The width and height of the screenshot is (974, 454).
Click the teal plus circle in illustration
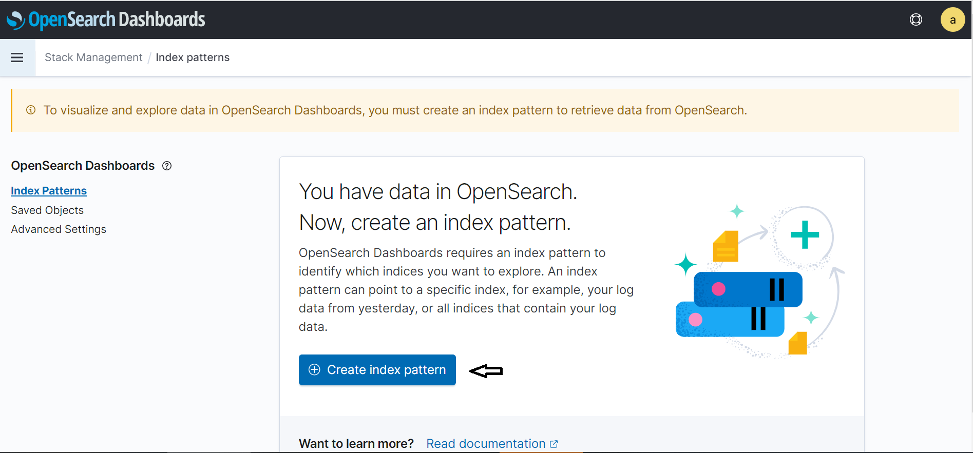(x=804, y=235)
